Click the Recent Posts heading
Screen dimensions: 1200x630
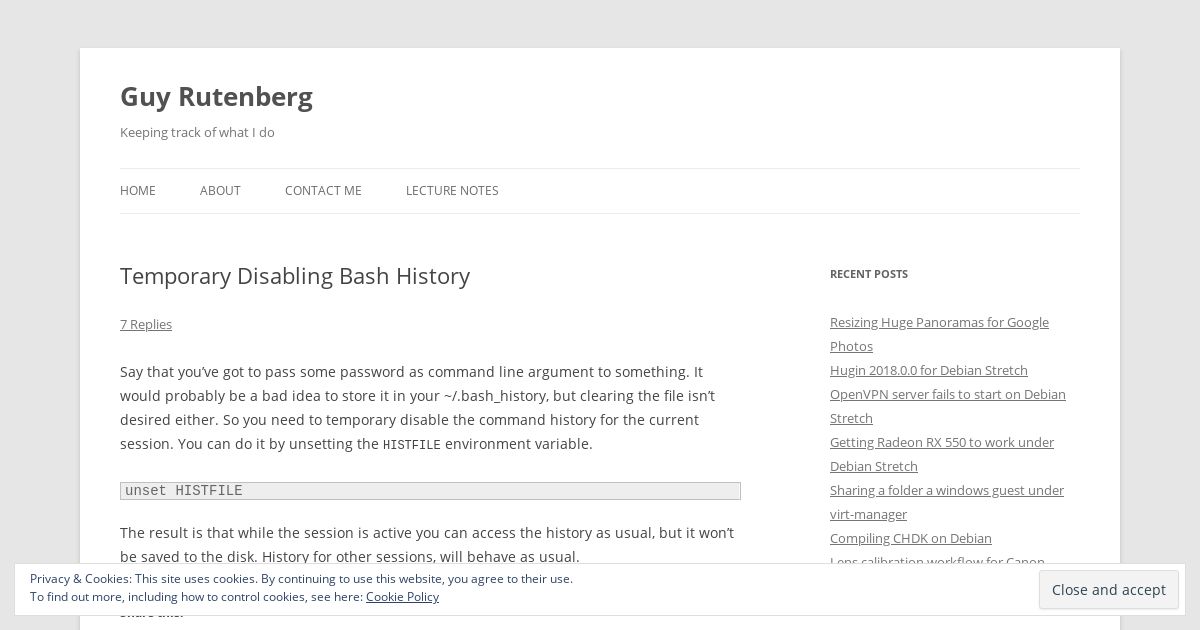point(869,274)
